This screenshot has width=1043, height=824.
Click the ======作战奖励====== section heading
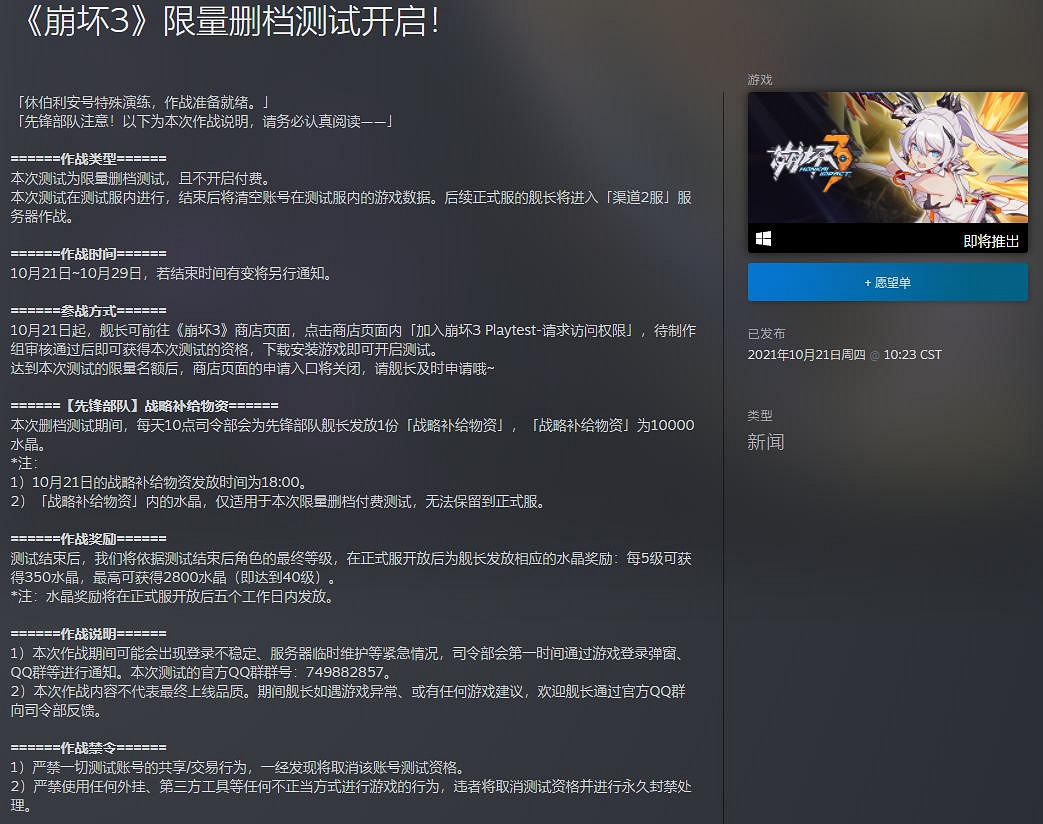click(89, 538)
